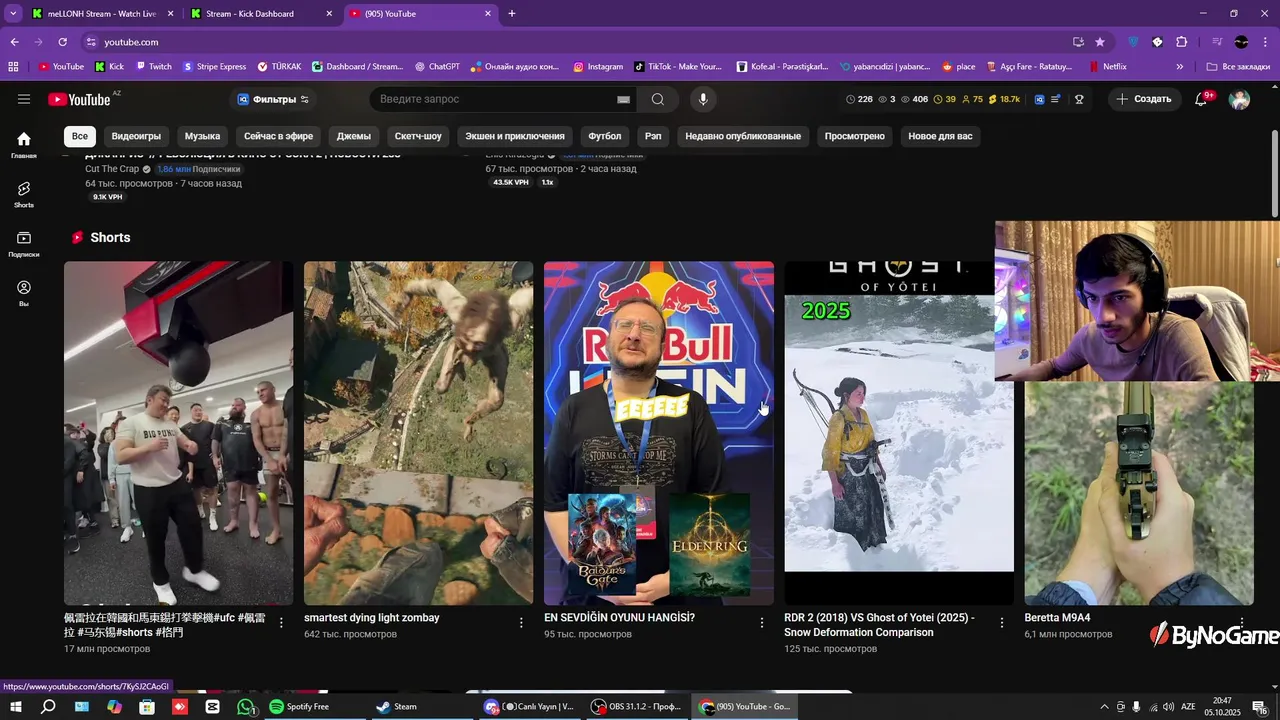Click the Create button

coord(1144,99)
